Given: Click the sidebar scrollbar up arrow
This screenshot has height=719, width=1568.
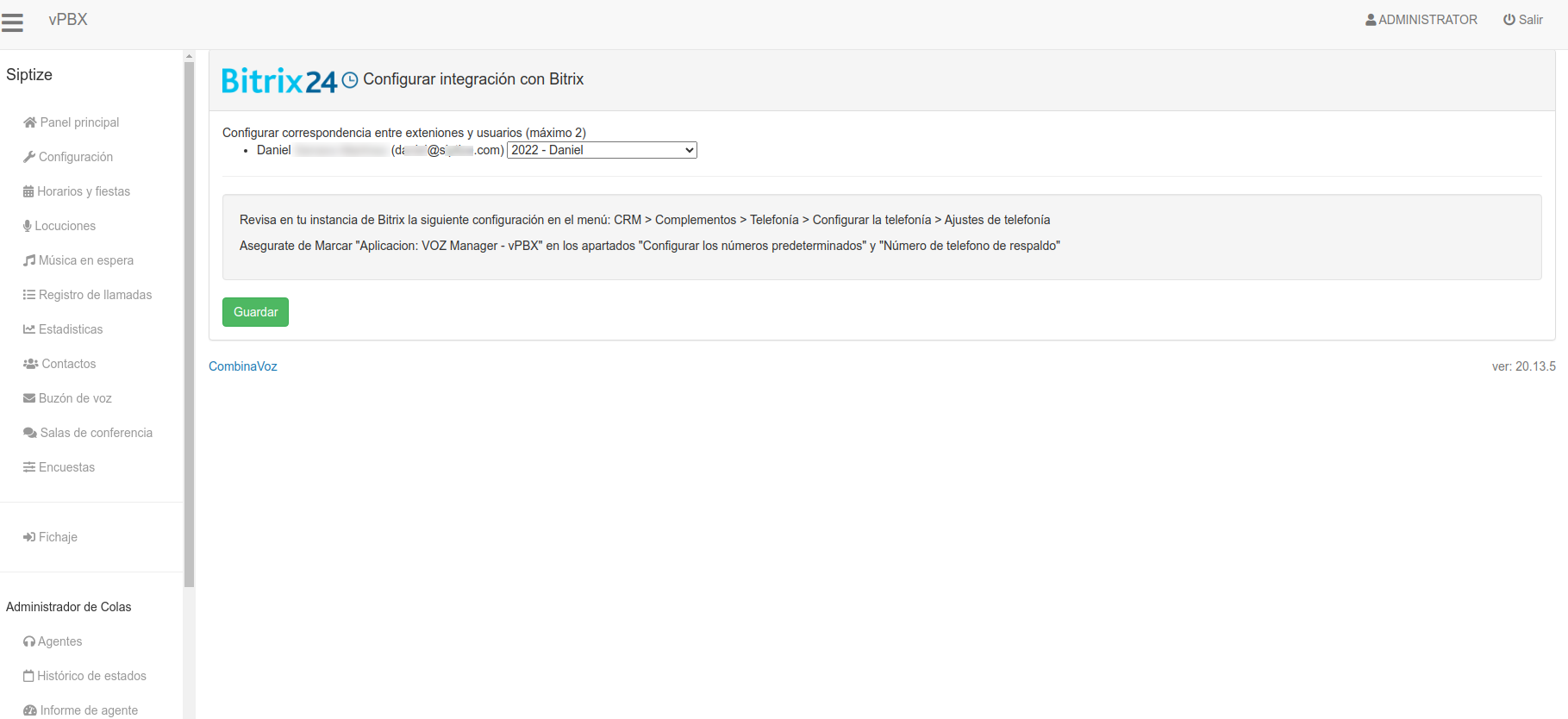Looking at the screenshot, I should point(189,56).
